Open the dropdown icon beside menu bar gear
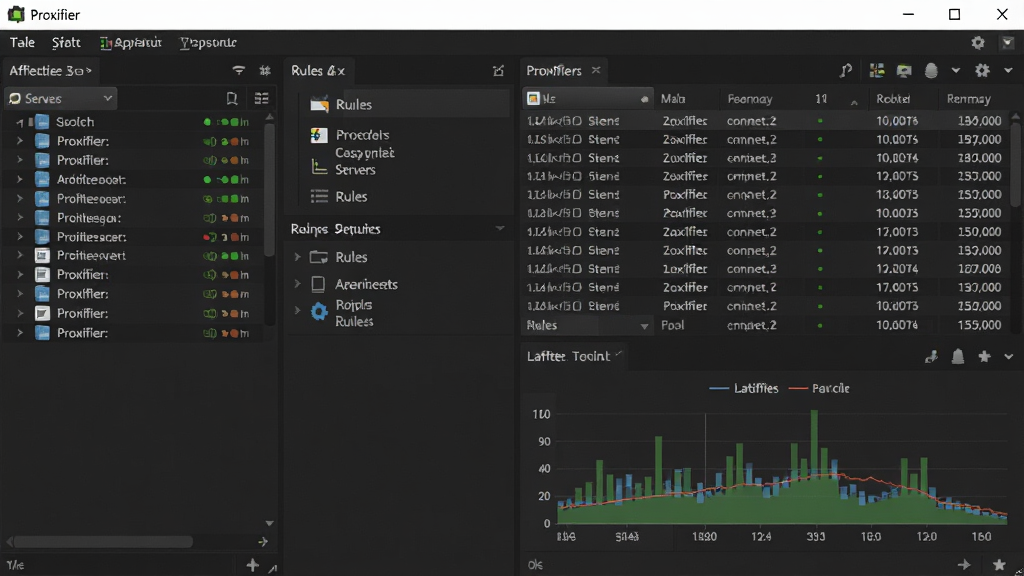1024x576 pixels. coord(1008,42)
